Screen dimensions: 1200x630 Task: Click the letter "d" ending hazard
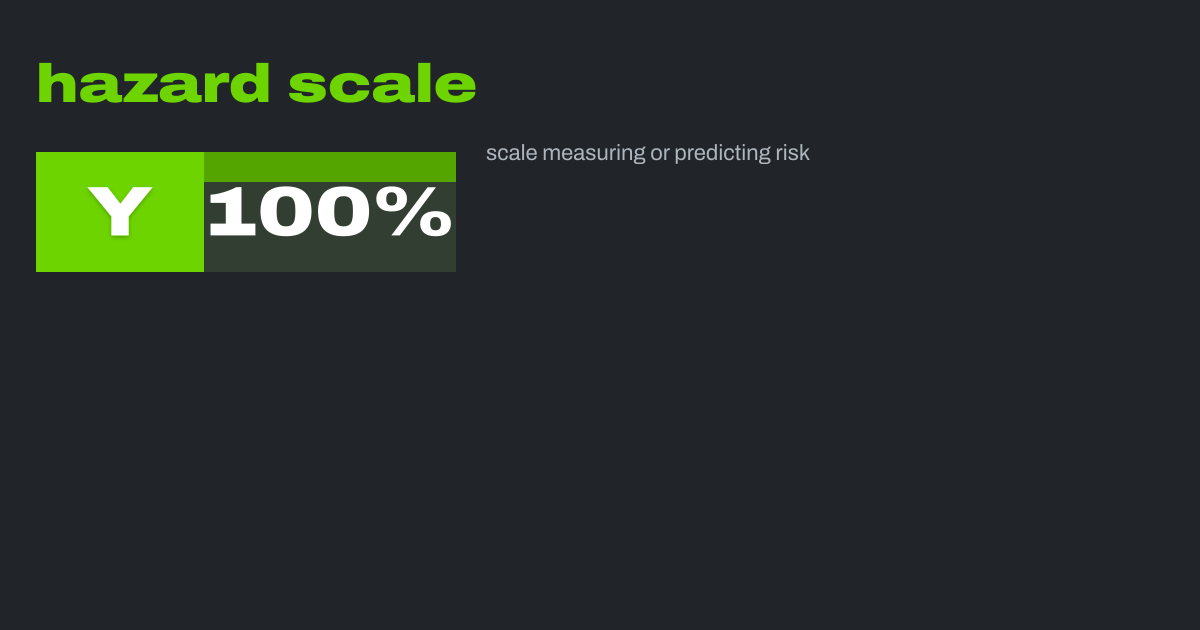click(x=250, y=84)
